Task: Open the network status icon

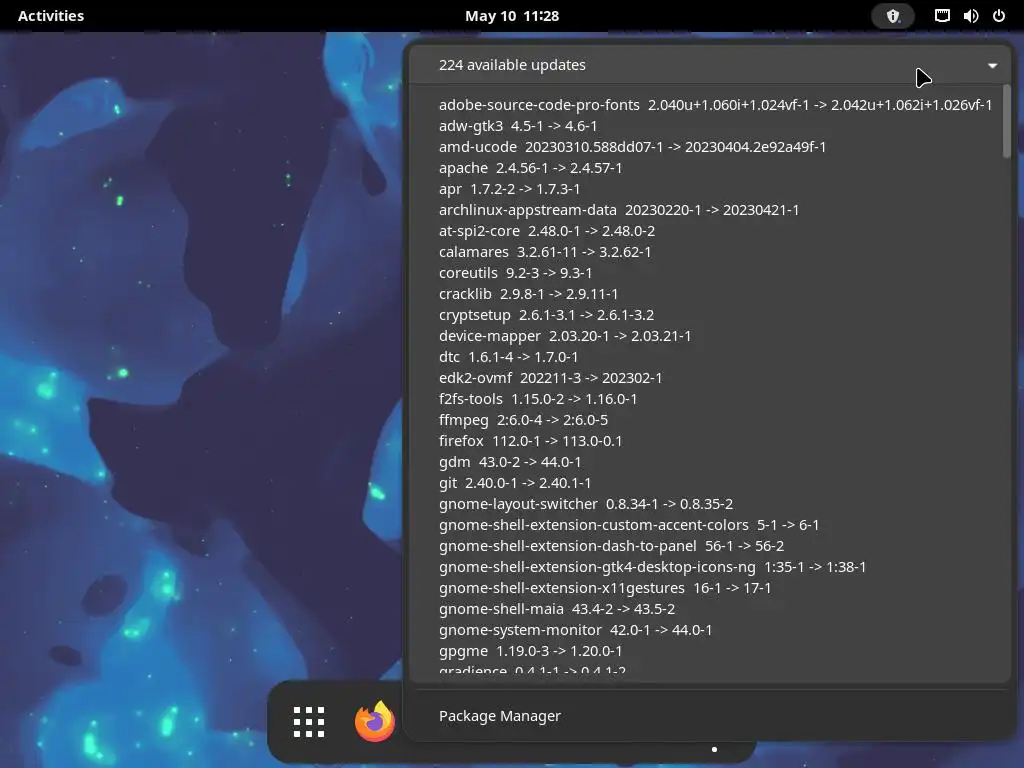Action: [x=942, y=16]
